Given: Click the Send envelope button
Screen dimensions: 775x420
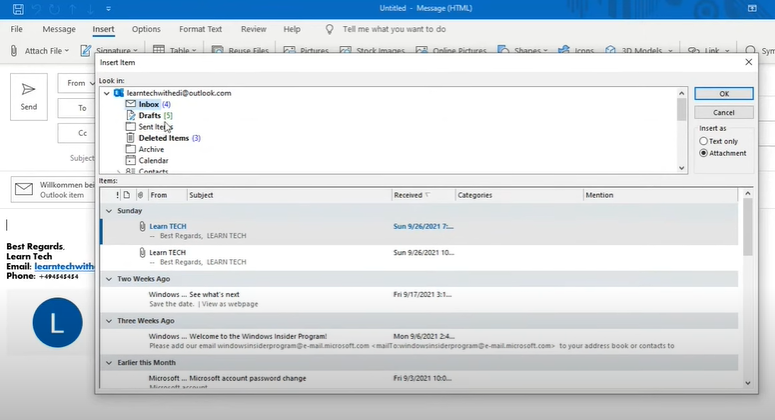Looking at the screenshot, I should tap(29, 96).
